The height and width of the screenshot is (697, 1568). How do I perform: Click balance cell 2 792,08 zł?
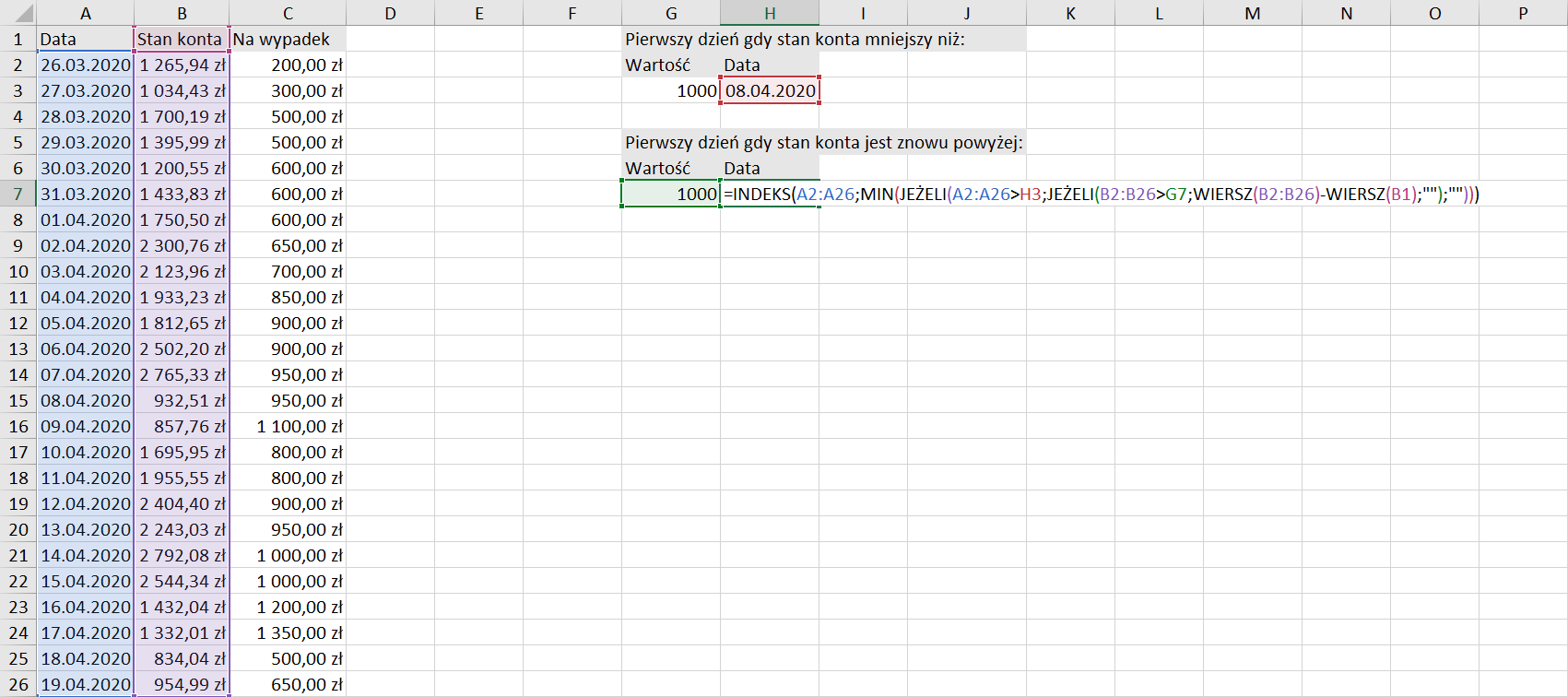click(182, 556)
